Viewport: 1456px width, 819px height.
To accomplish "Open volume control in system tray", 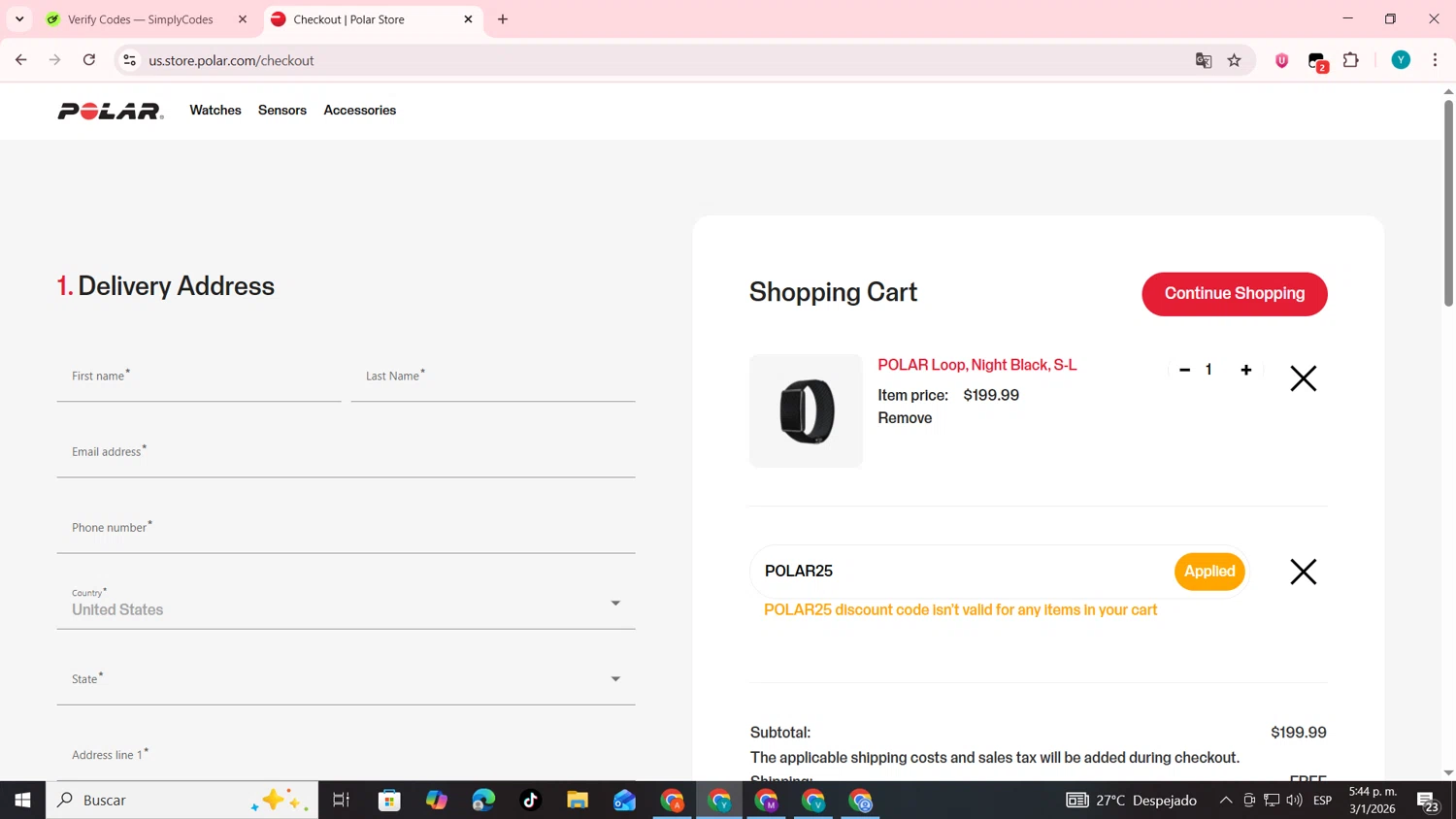I will click(1294, 801).
